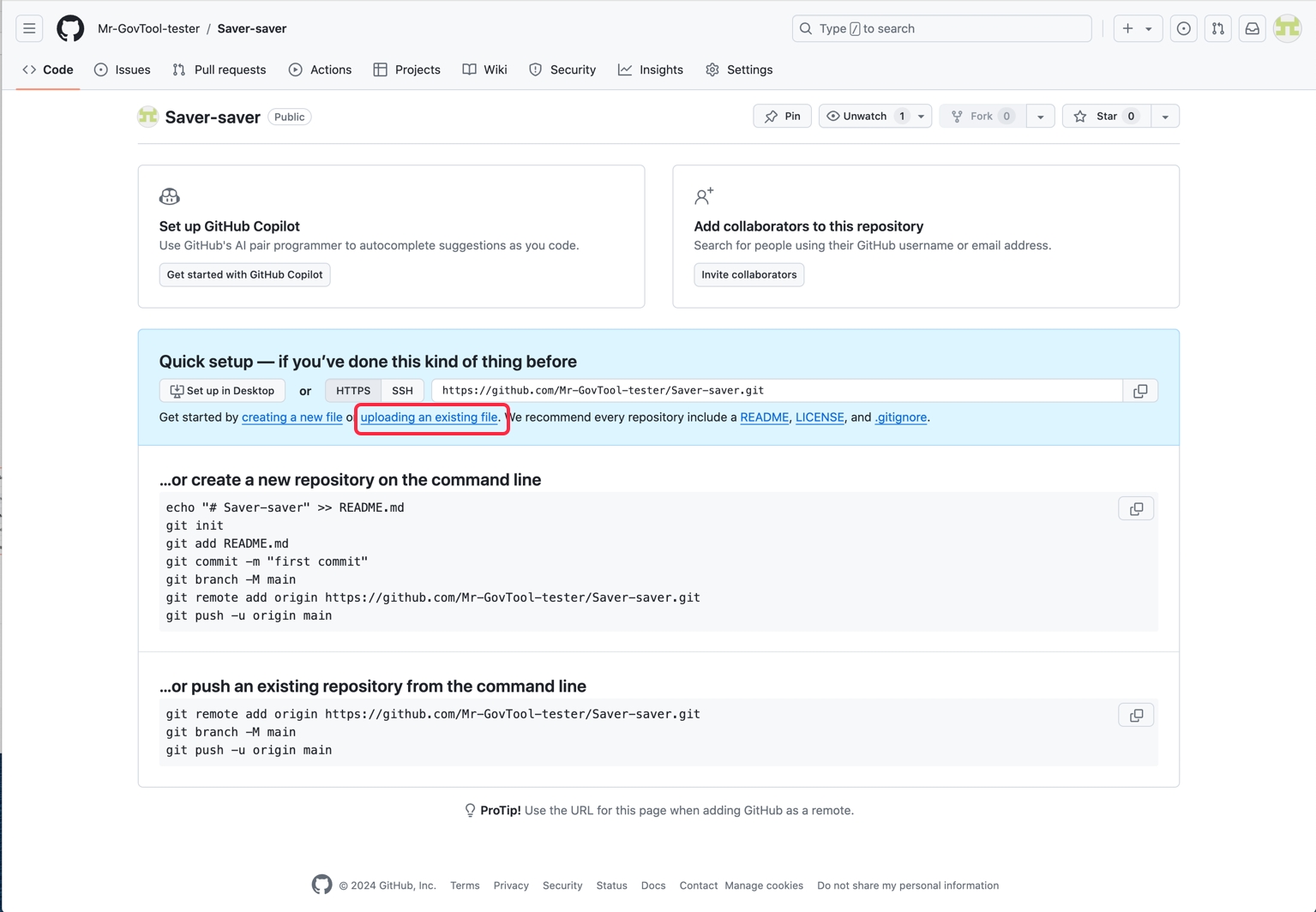Image resolution: width=1316 pixels, height=912 pixels.
Task: Copy the repository URL to clipboard
Action: pos(1139,391)
